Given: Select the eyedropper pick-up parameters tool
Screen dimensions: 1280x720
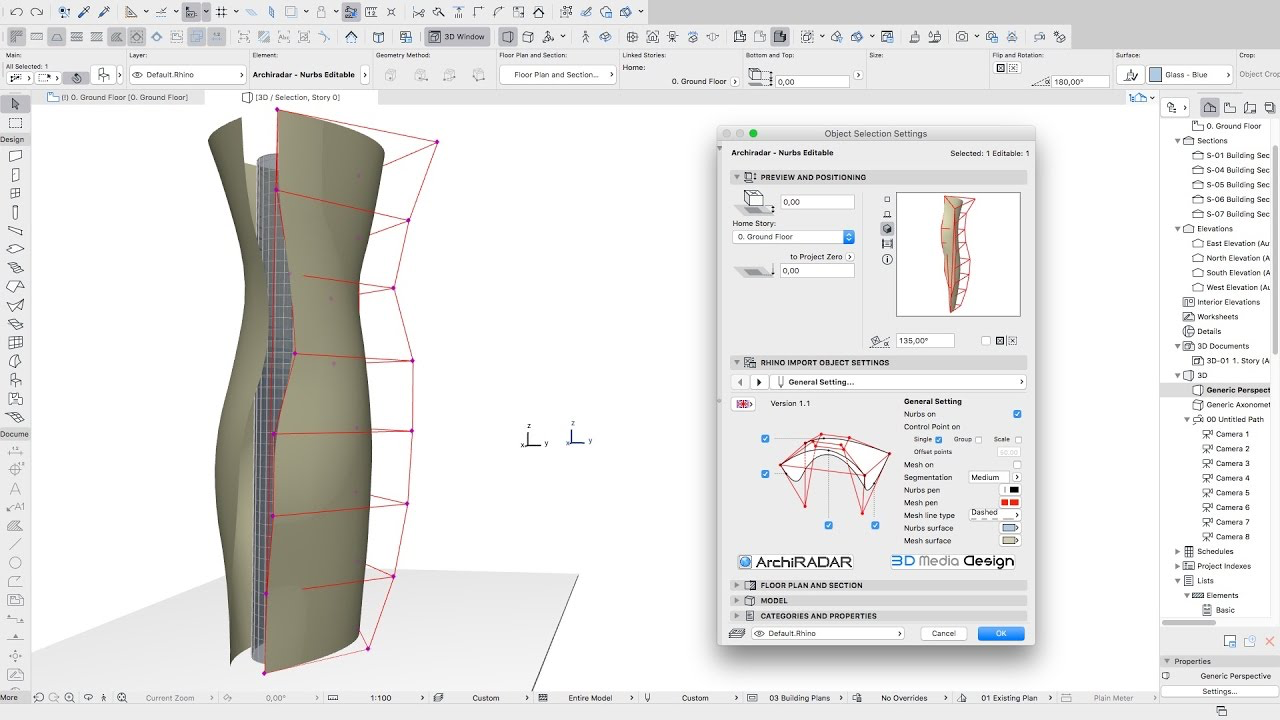Looking at the screenshot, I should [x=82, y=12].
